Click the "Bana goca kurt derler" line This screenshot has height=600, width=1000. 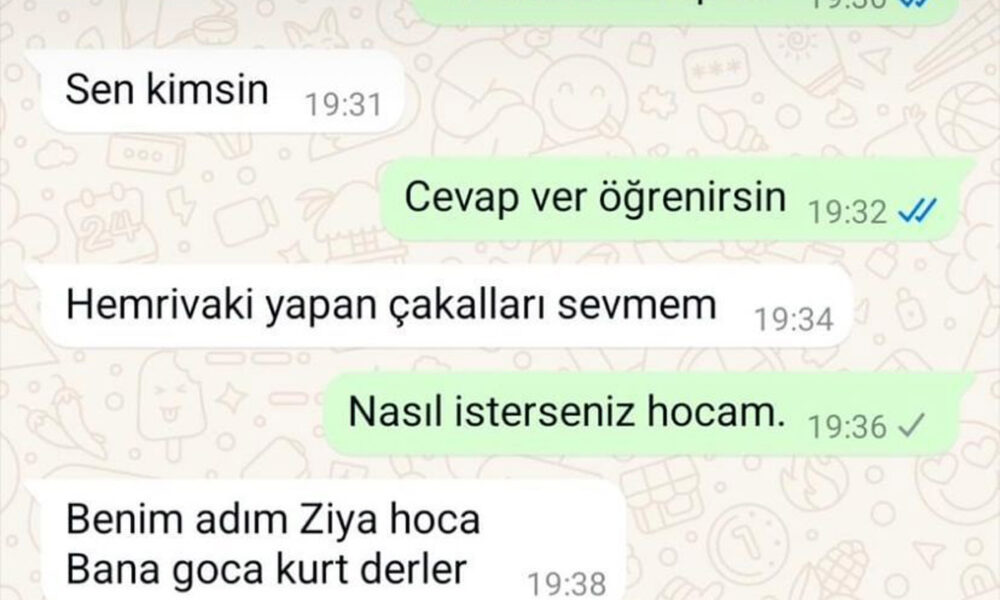tap(267, 569)
